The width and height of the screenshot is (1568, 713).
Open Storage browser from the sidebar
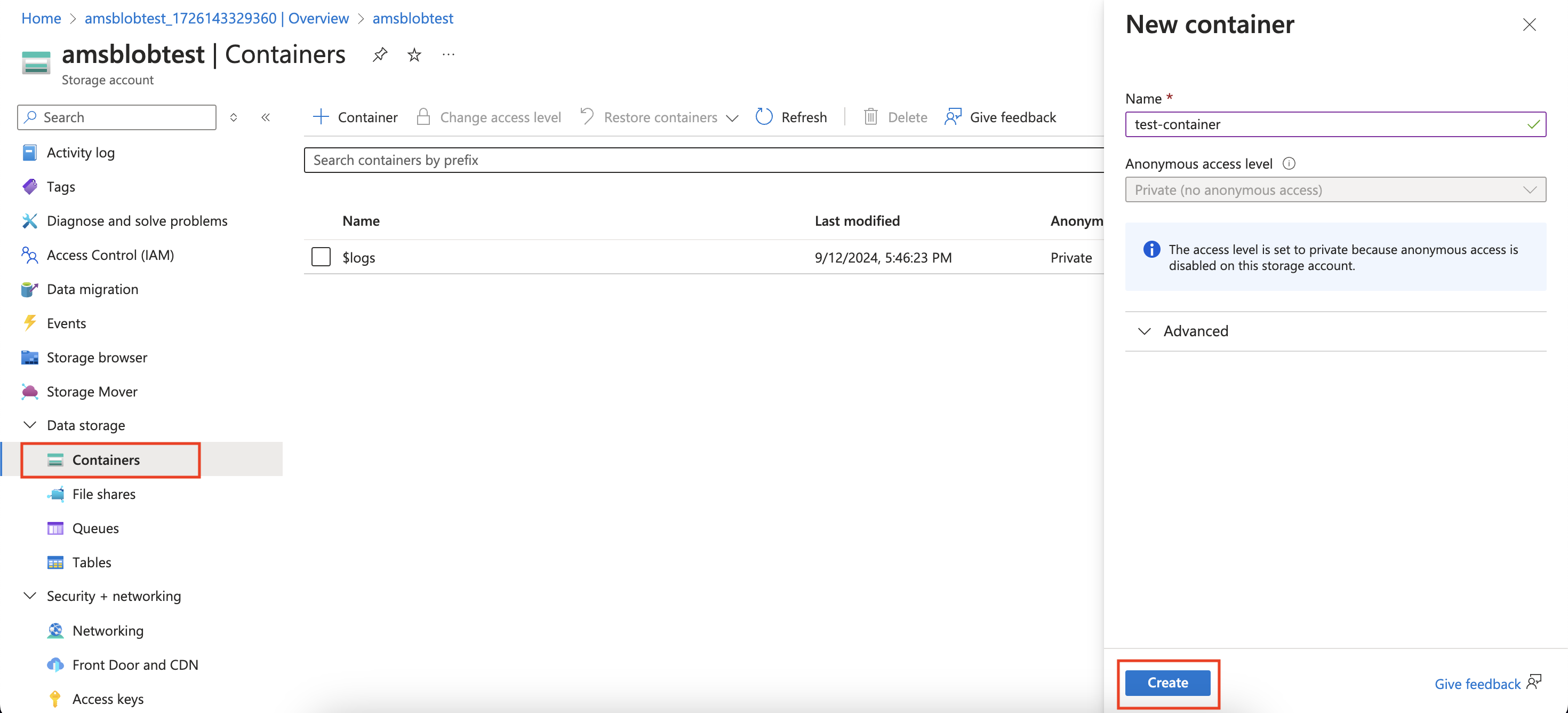(97, 358)
